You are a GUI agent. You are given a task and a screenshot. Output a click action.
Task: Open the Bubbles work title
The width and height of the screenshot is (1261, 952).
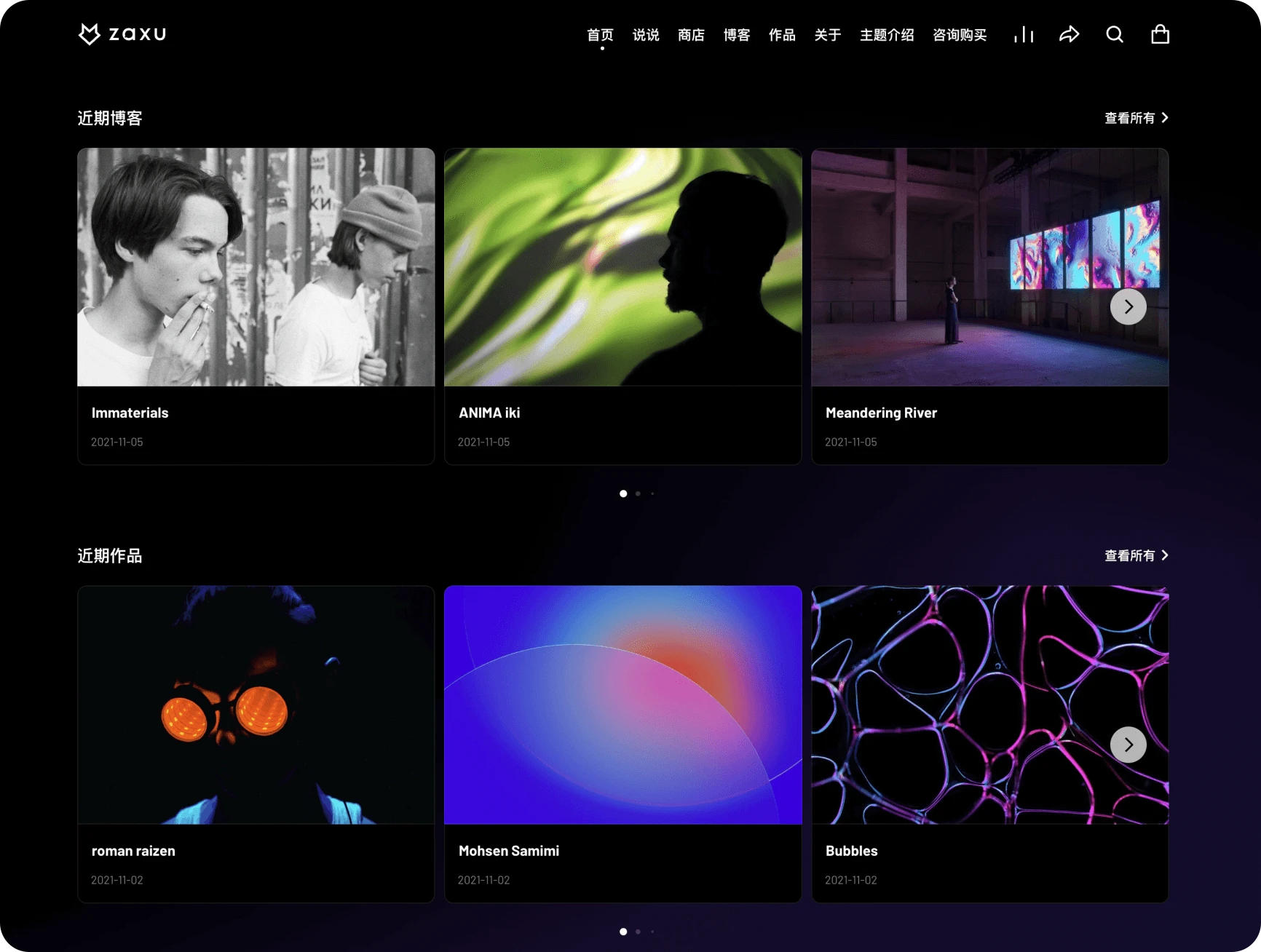[x=851, y=851]
